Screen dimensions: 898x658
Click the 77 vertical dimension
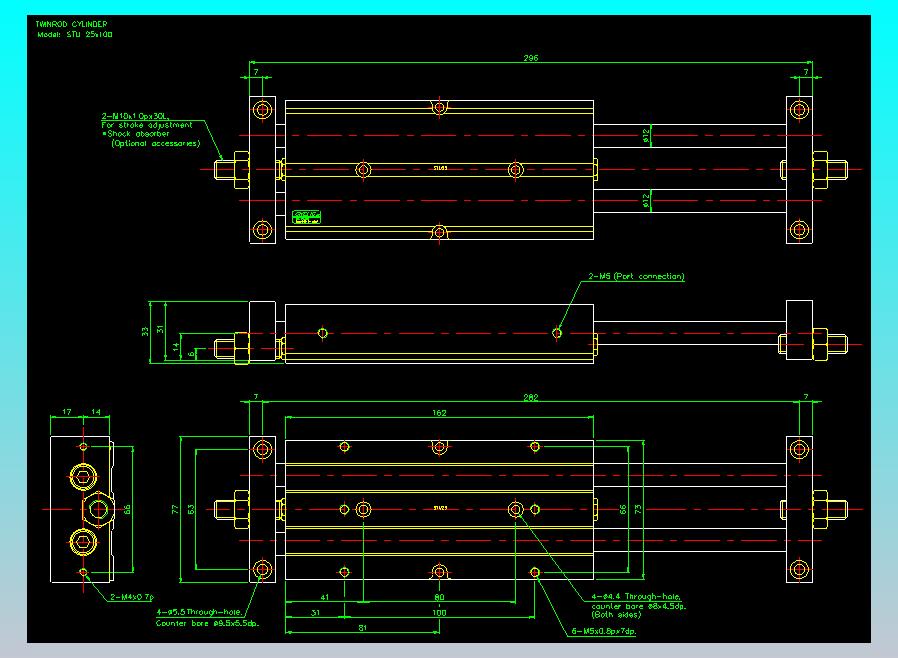[x=176, y=509]
